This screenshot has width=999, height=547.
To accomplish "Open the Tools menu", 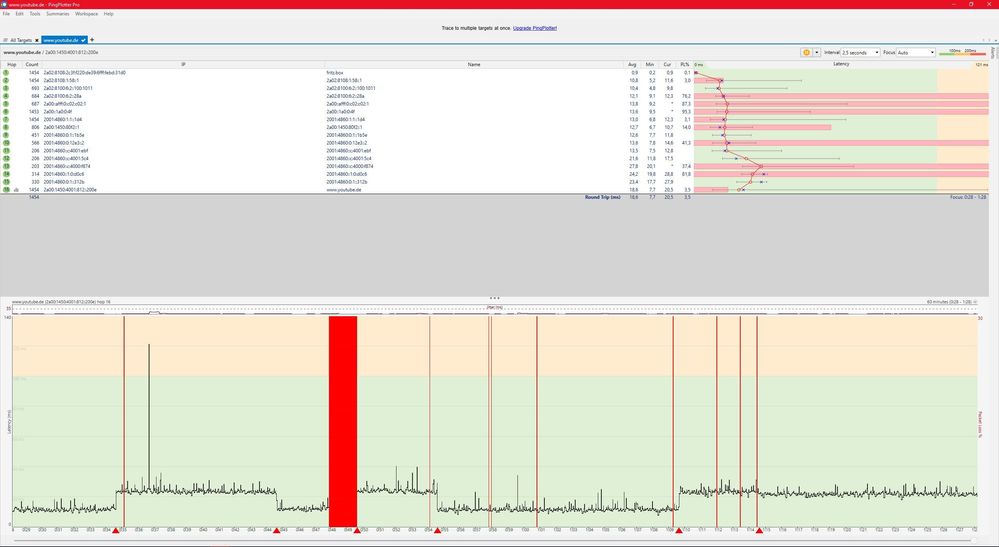I will [x=34, y=13].
